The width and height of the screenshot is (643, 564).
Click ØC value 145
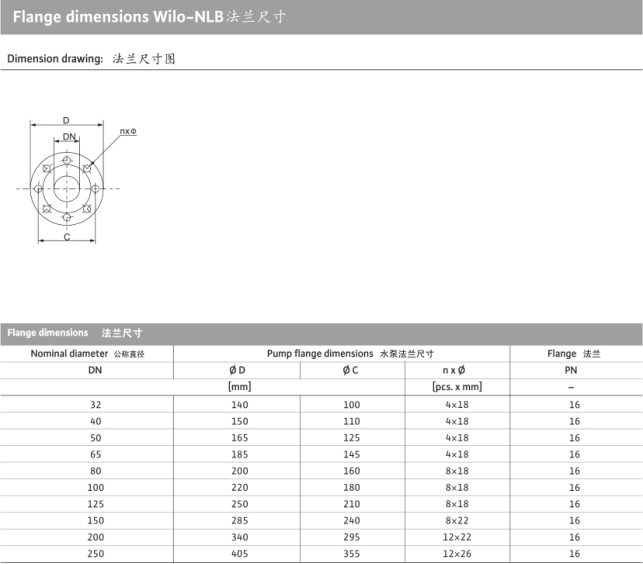point(352,454)
